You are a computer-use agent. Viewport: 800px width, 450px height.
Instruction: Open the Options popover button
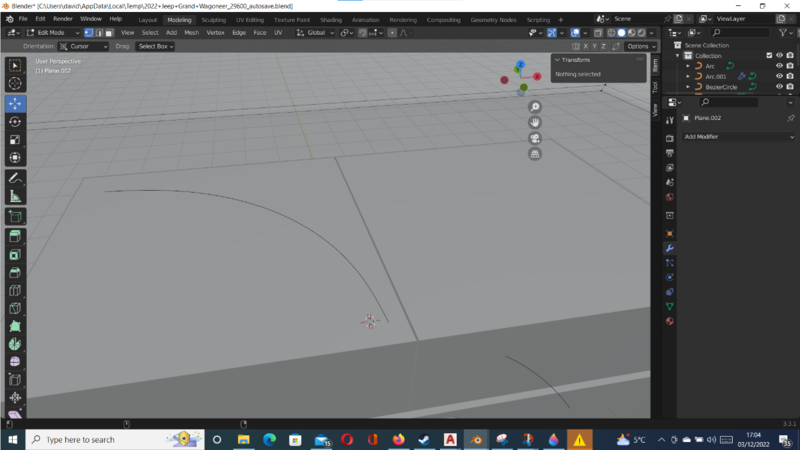click(x=640, y=46)
